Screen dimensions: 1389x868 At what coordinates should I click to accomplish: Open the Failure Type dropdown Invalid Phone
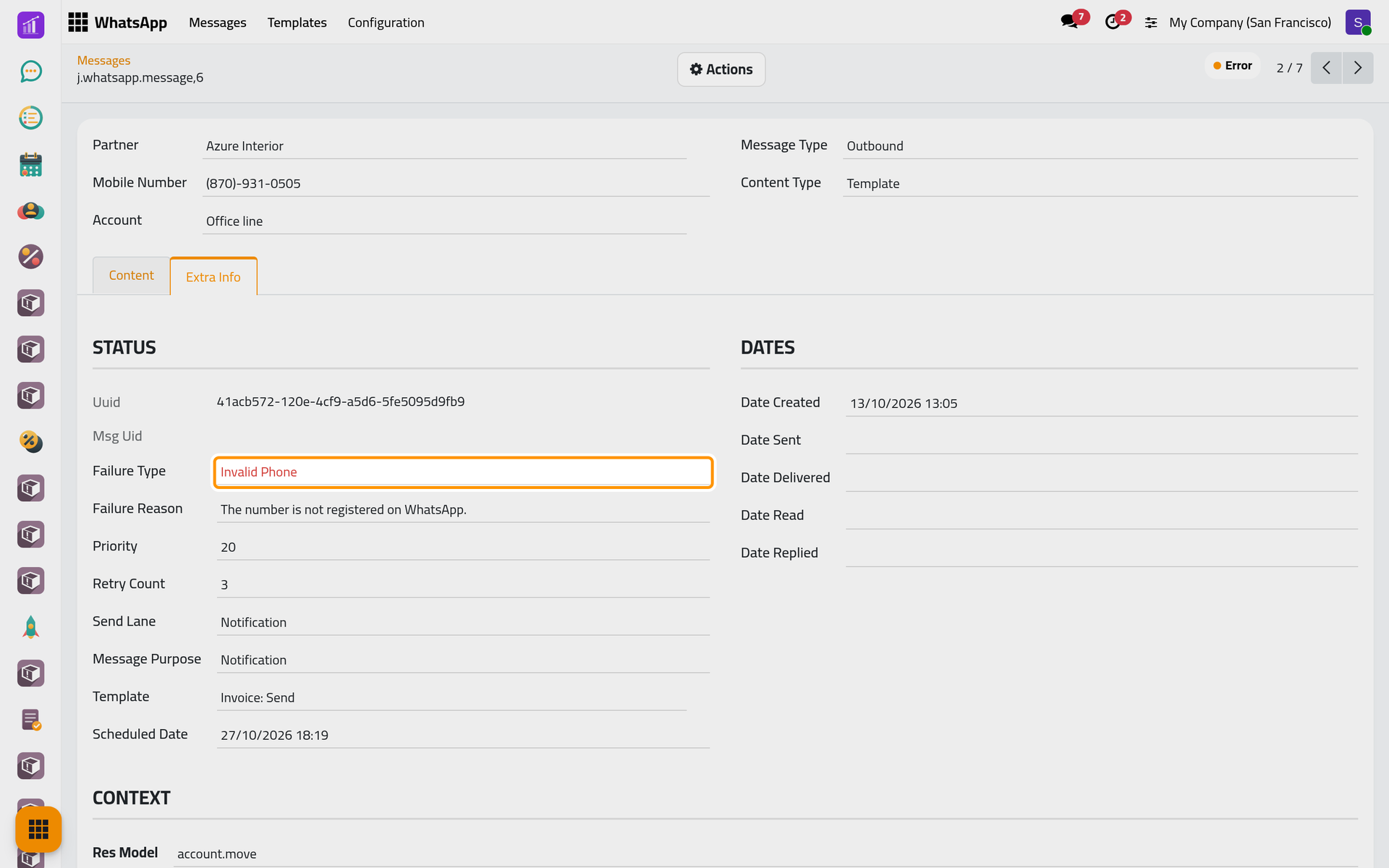tap(463, 472)
